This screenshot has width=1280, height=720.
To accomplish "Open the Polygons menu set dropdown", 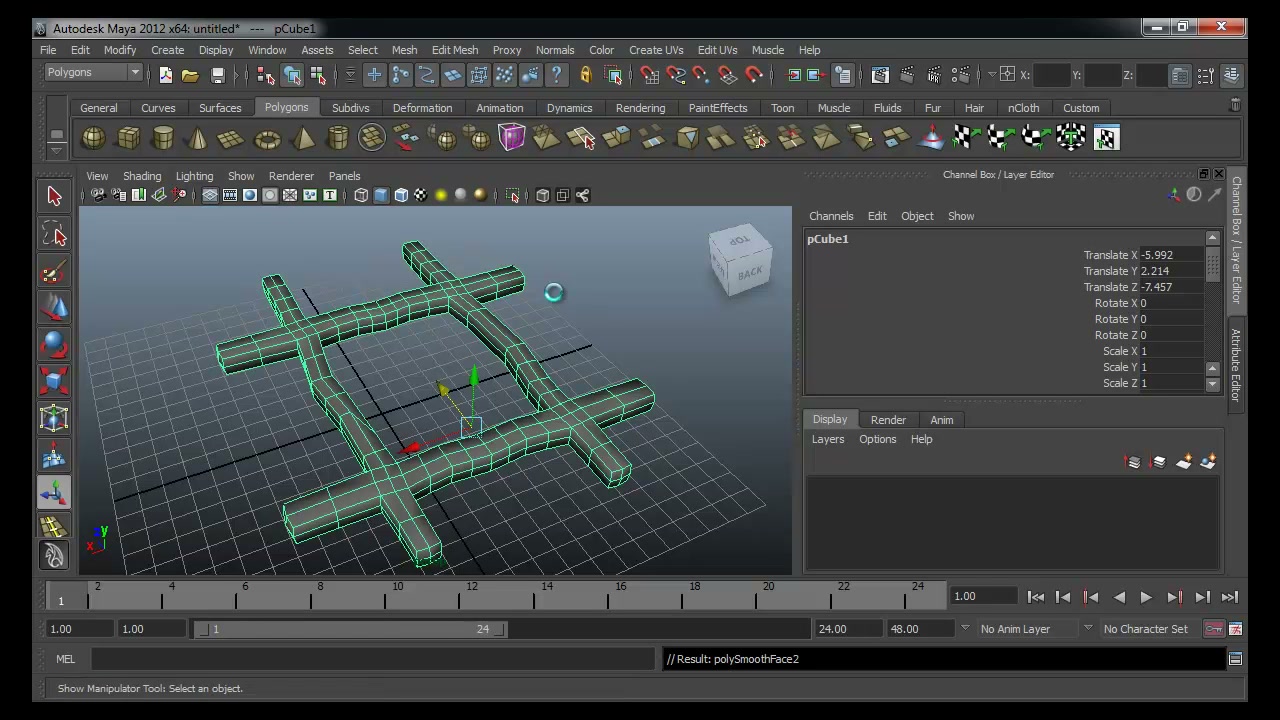I will pyautogui.click(x=94, y=72).
